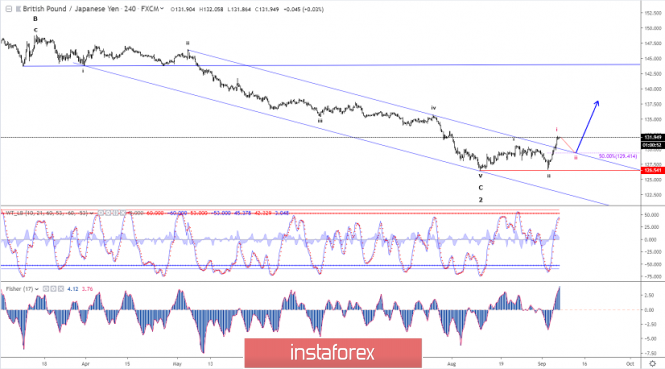Expand the WT_LB indicator dropdown arrow
The width and height of the screenshot is (665, 369).
tap(92, 213)
